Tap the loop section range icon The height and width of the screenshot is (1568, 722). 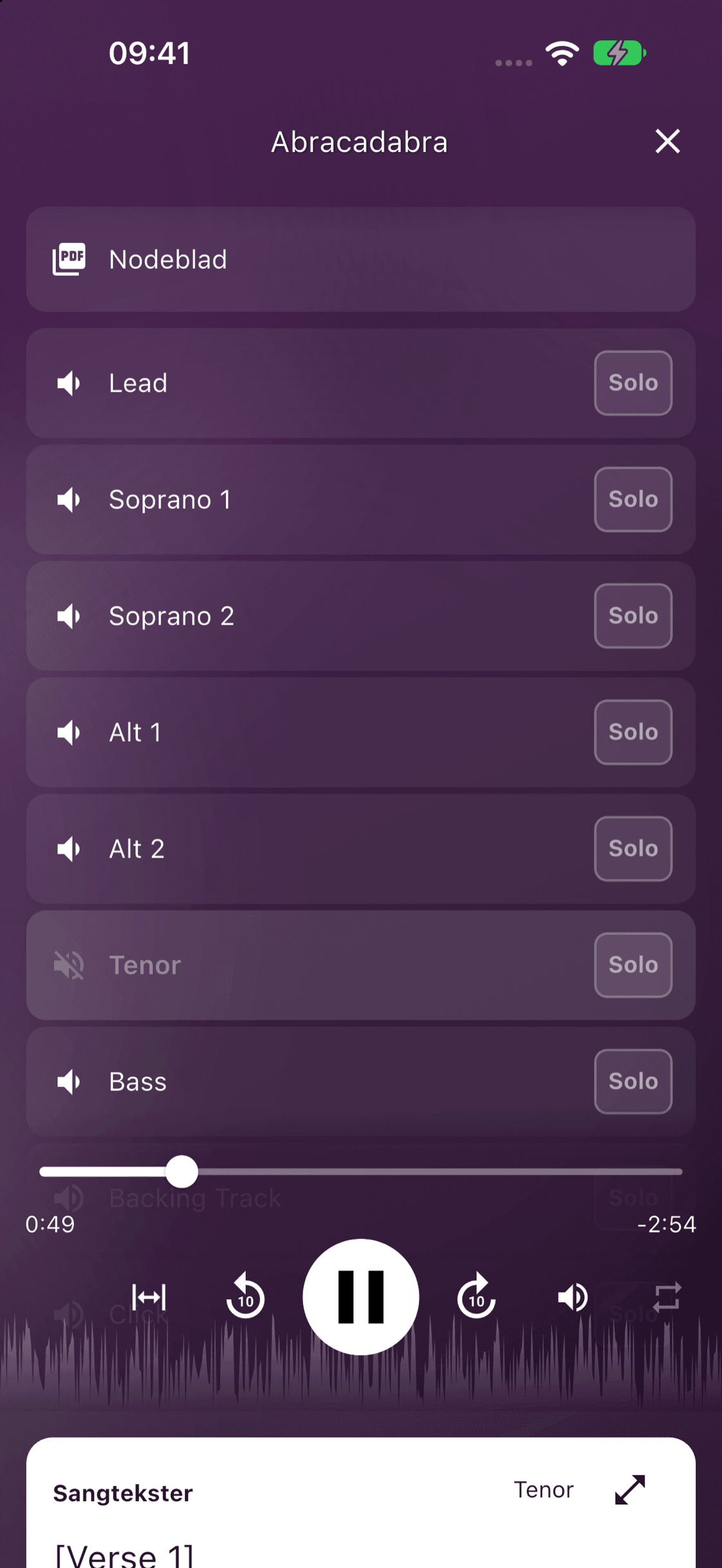point(149,1297)
